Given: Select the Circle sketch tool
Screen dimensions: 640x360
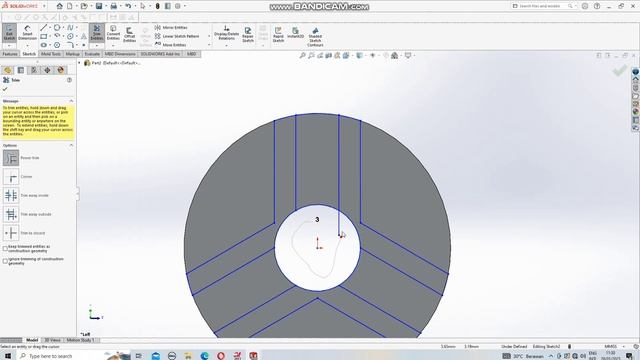Looking at the screenshot, I should (x=57, y=28).
